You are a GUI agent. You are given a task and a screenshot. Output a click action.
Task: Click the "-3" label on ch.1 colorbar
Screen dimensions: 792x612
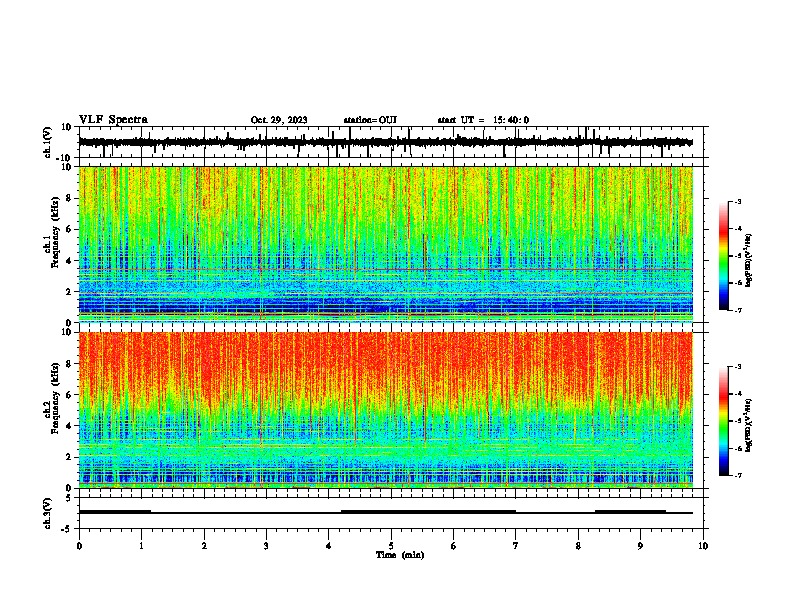click(x=738, y=202)
